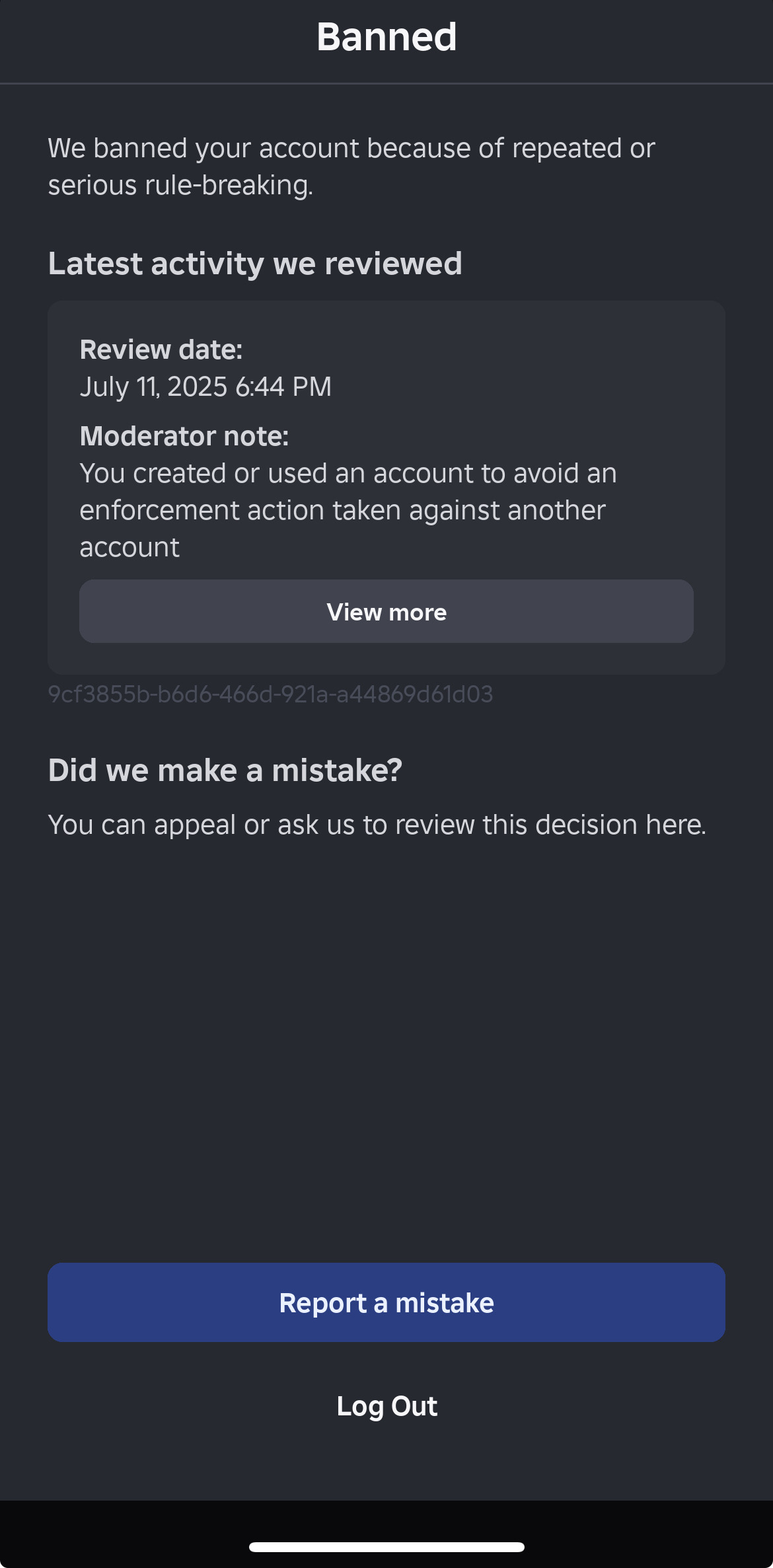Click the Banned page title
Viewport: 773px width, 1568px height.
pos(386,37)
